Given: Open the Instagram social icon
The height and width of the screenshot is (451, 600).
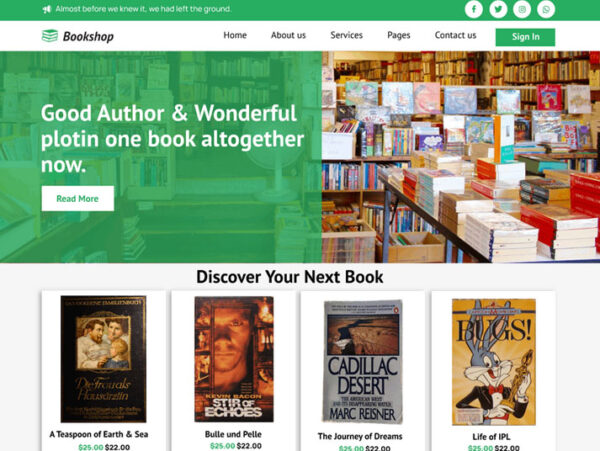Looking at the screenshot, I should tap(522, 9).
